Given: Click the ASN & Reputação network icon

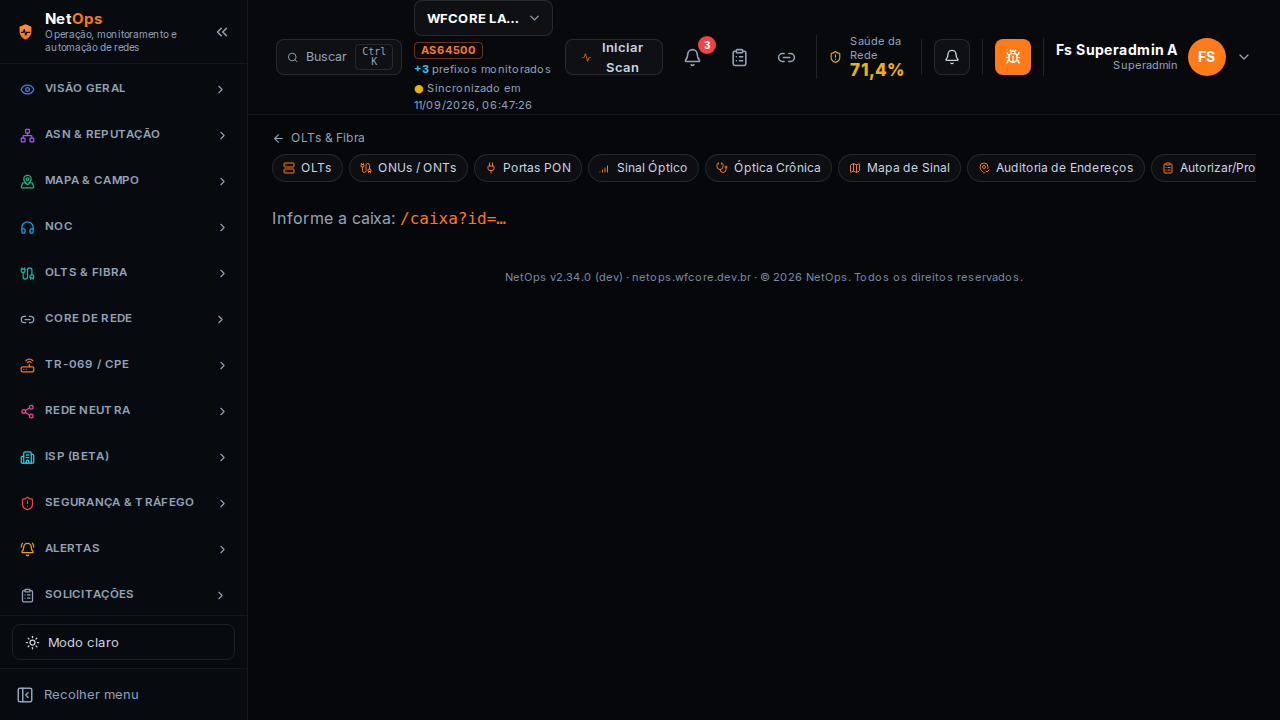Looking at the screenshot, I should click(x=28, y=135).
